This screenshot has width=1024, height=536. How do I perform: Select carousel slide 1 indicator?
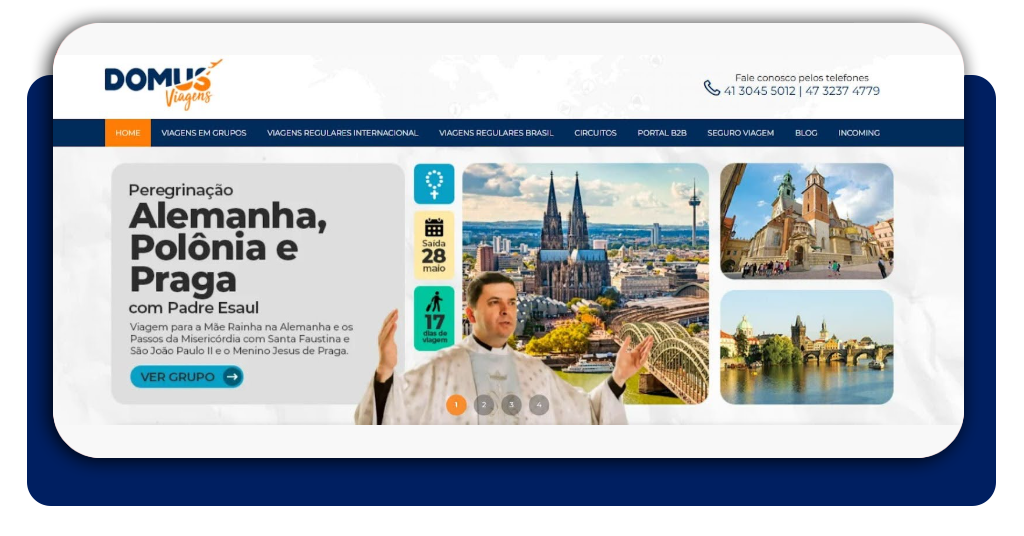456,405
